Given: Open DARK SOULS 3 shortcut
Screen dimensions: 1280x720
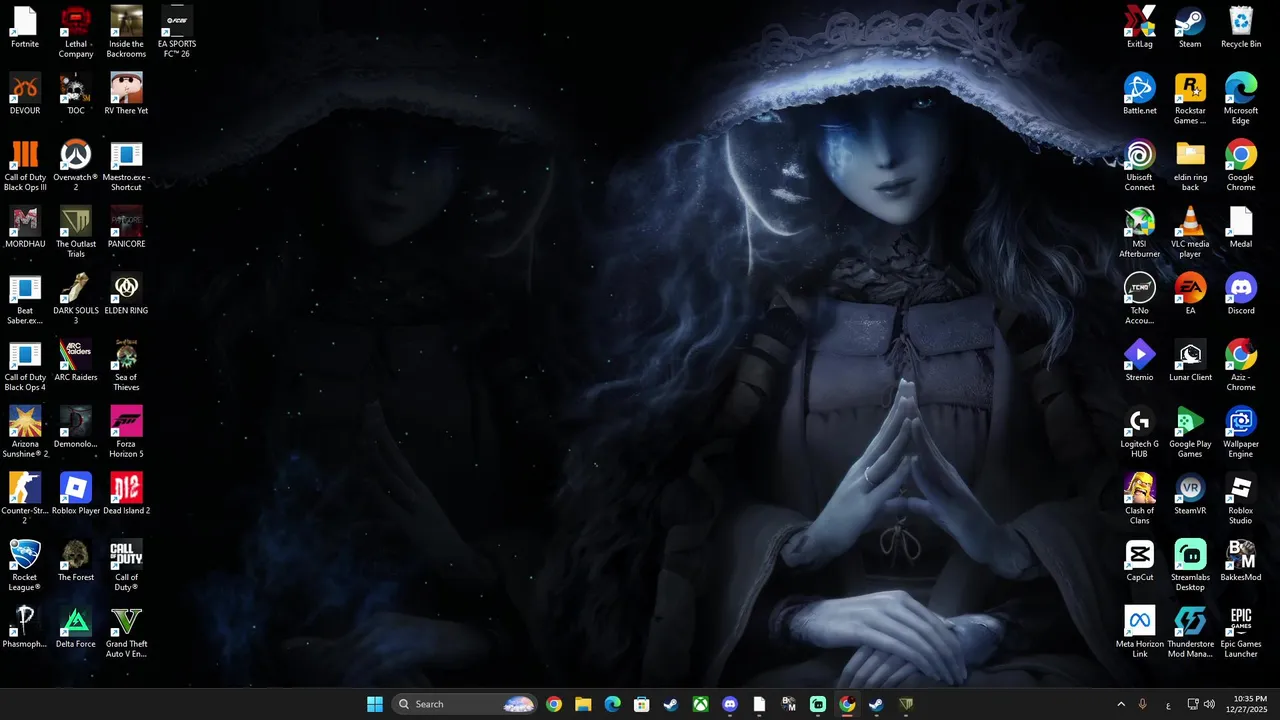Looking at the screenshot, I should tap(76, 299).
